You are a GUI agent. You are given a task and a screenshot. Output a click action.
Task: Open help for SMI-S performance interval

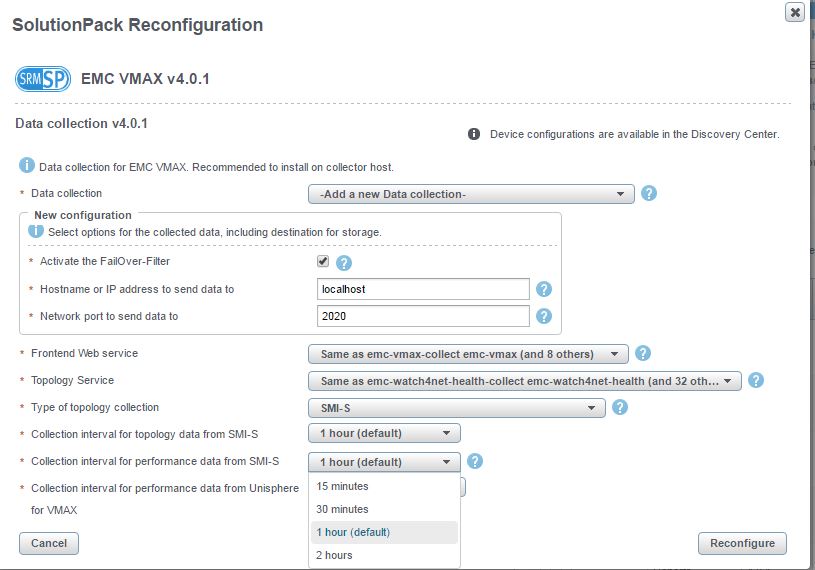475,461
